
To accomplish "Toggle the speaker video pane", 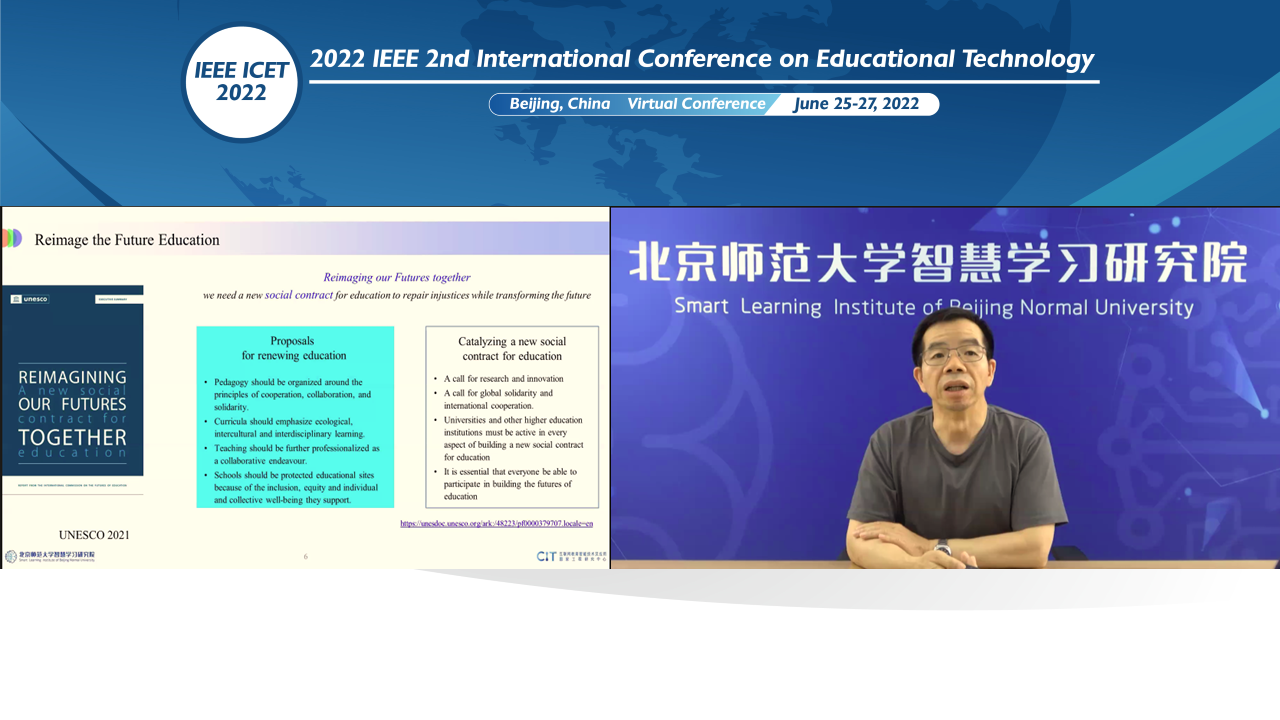I will (944, 388).
